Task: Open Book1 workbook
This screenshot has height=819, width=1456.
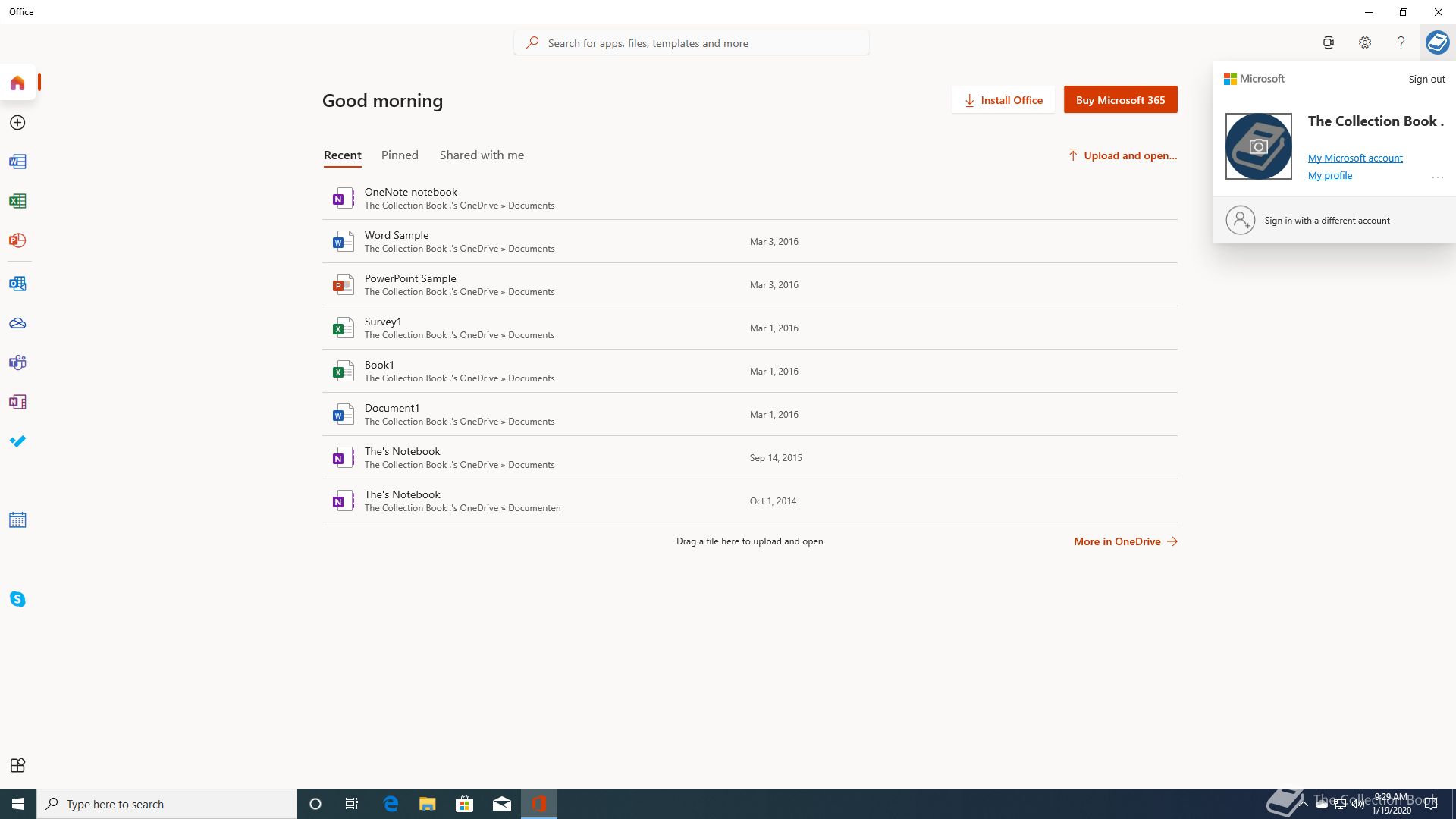Action: [x=750, y=372]
